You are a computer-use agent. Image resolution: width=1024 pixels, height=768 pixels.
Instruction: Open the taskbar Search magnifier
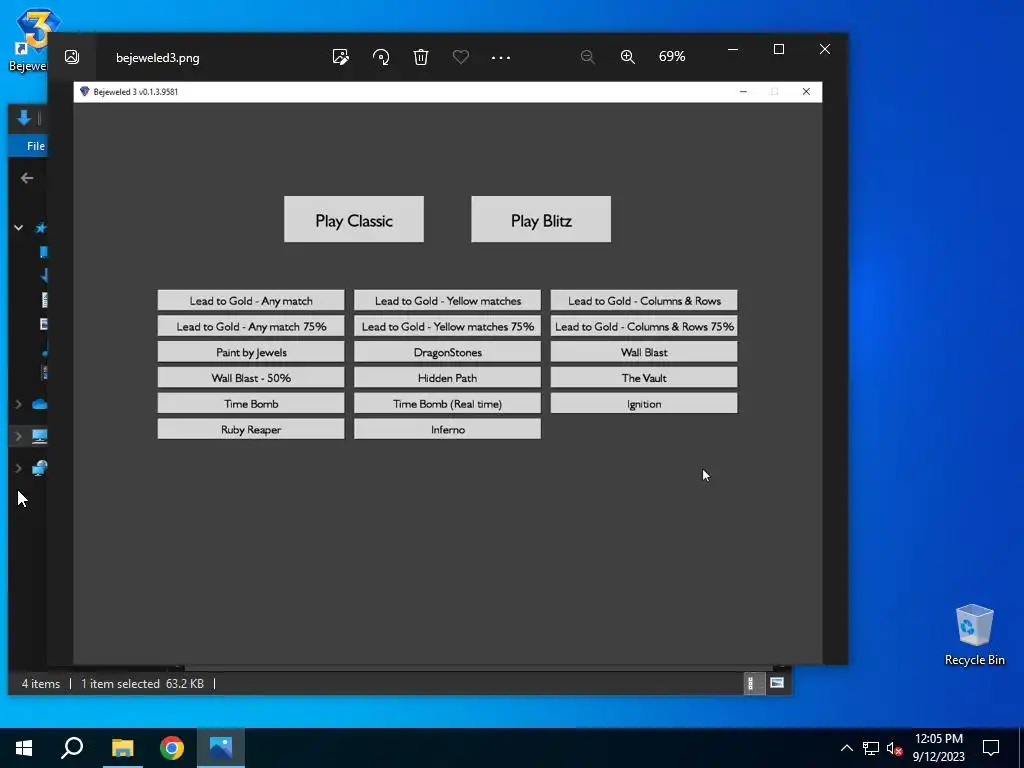72,748
